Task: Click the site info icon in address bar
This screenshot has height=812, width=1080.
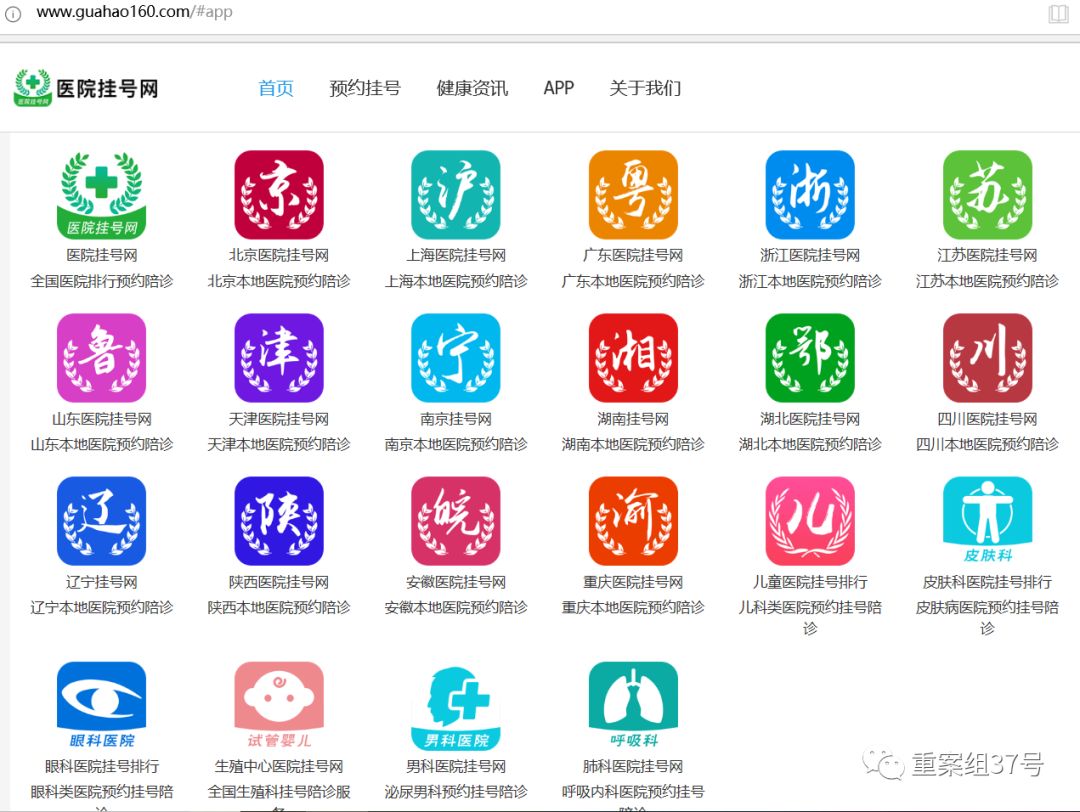Action: tap(12, 12)
